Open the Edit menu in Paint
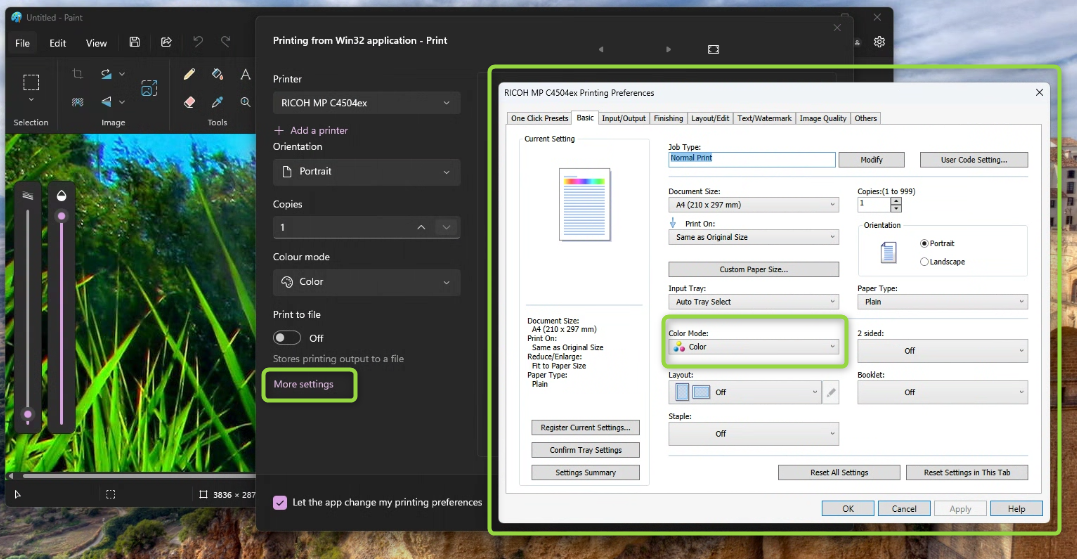Viewport: 1077px width, 559px height. pyautogui.click(x=58, y=43)
